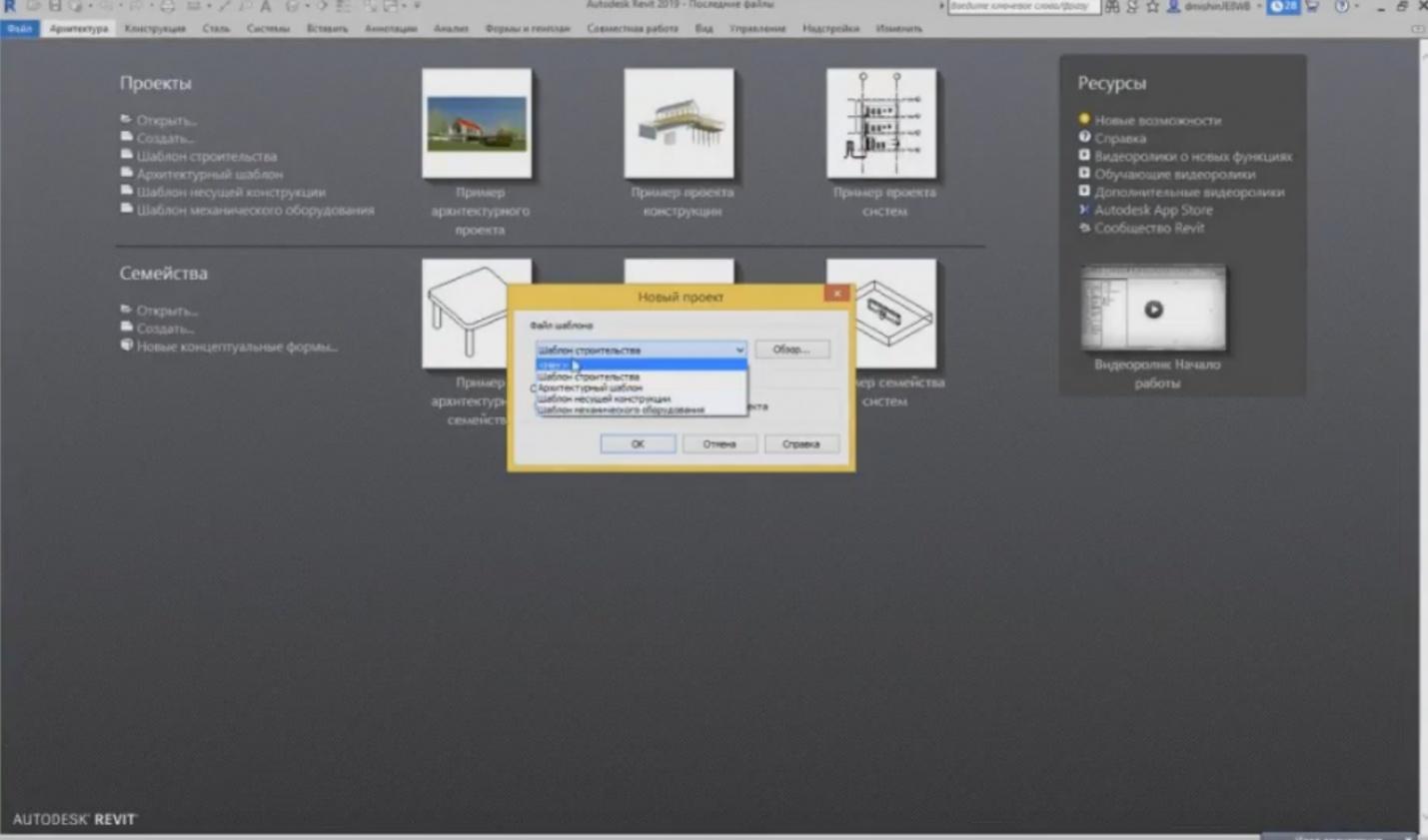Click the keyword search input field
Viewport: 1428px width, 840px height.
click(1023, 6)
